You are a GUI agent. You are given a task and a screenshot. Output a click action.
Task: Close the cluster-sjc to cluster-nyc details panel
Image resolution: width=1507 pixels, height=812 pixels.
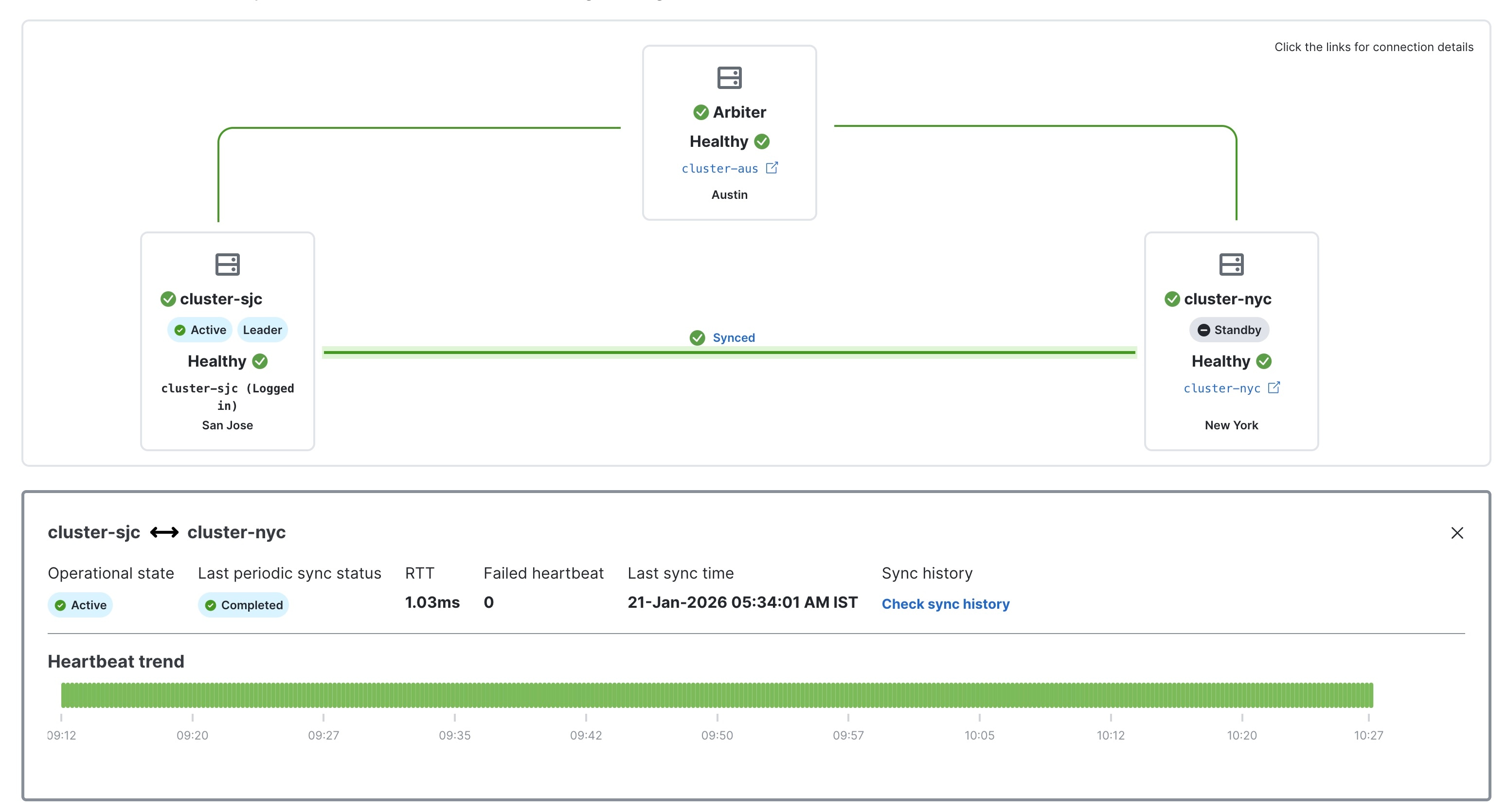coord(1457,532)
